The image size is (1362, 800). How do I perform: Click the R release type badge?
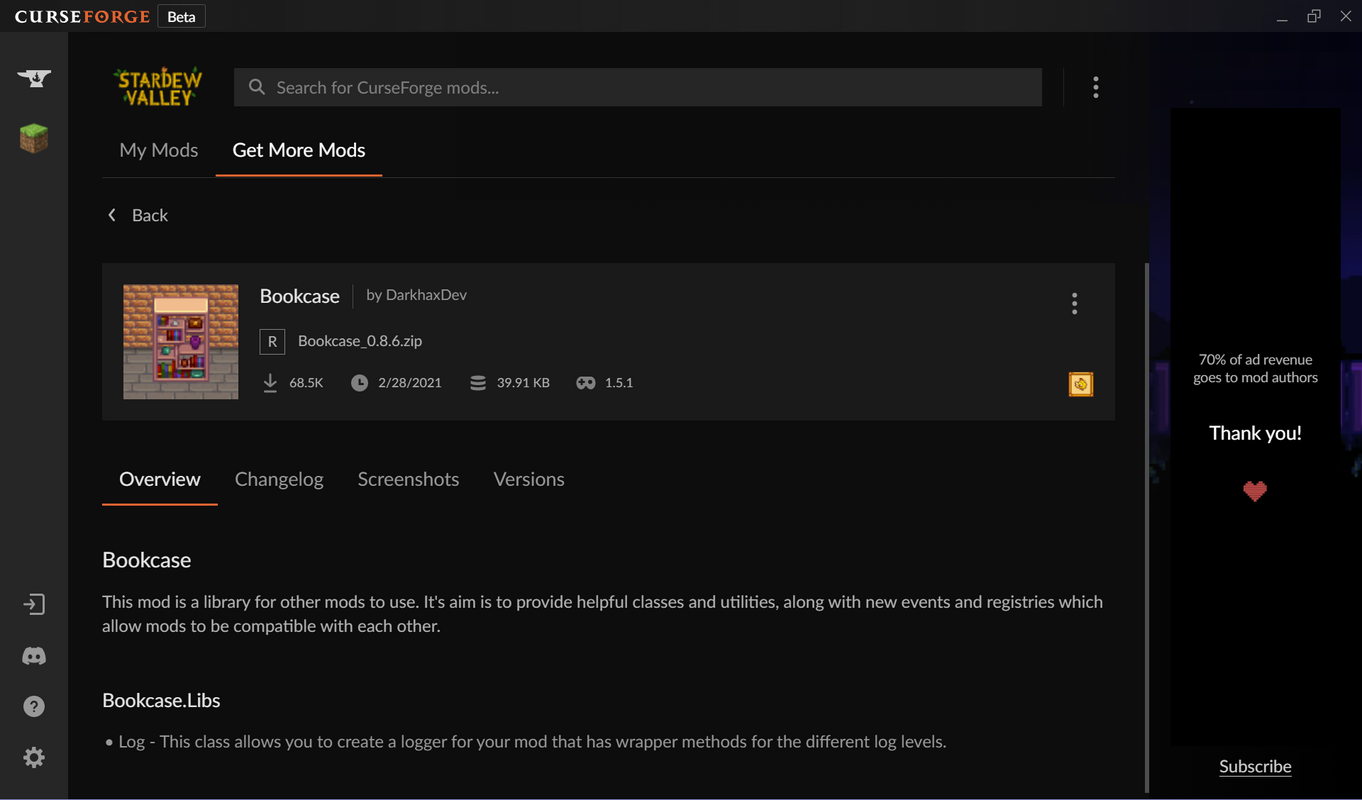272,341
